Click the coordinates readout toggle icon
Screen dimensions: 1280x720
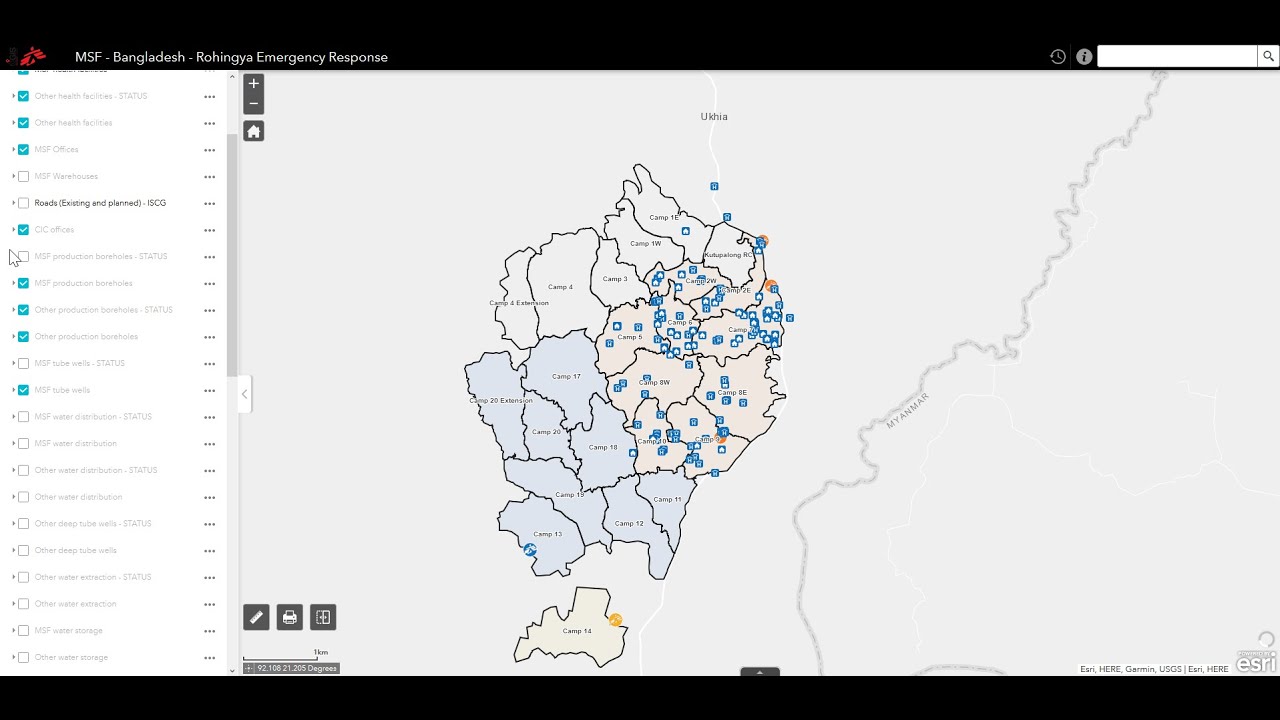tap(249, 668)
